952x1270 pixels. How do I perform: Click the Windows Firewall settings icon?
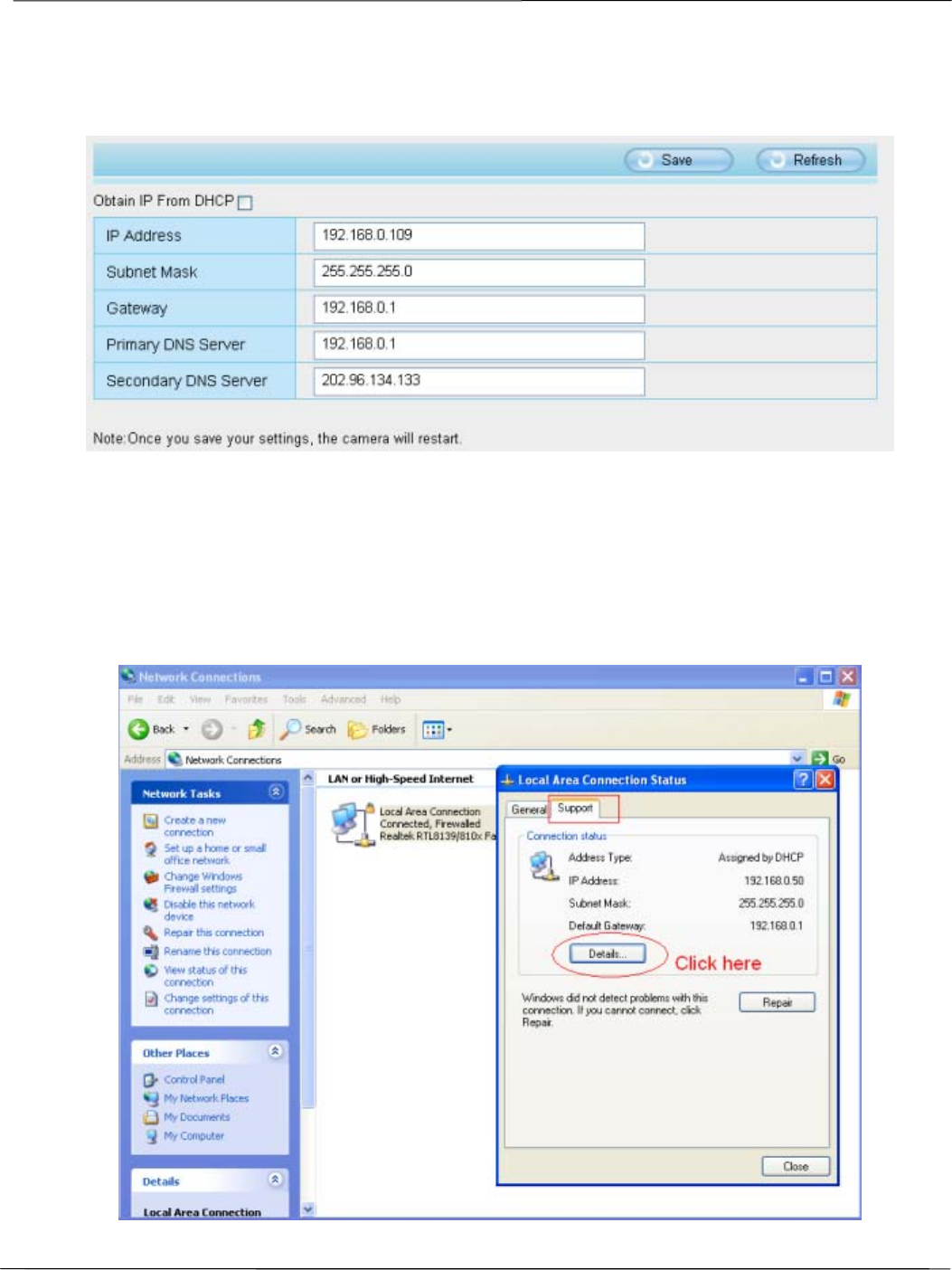click(151, 877)
